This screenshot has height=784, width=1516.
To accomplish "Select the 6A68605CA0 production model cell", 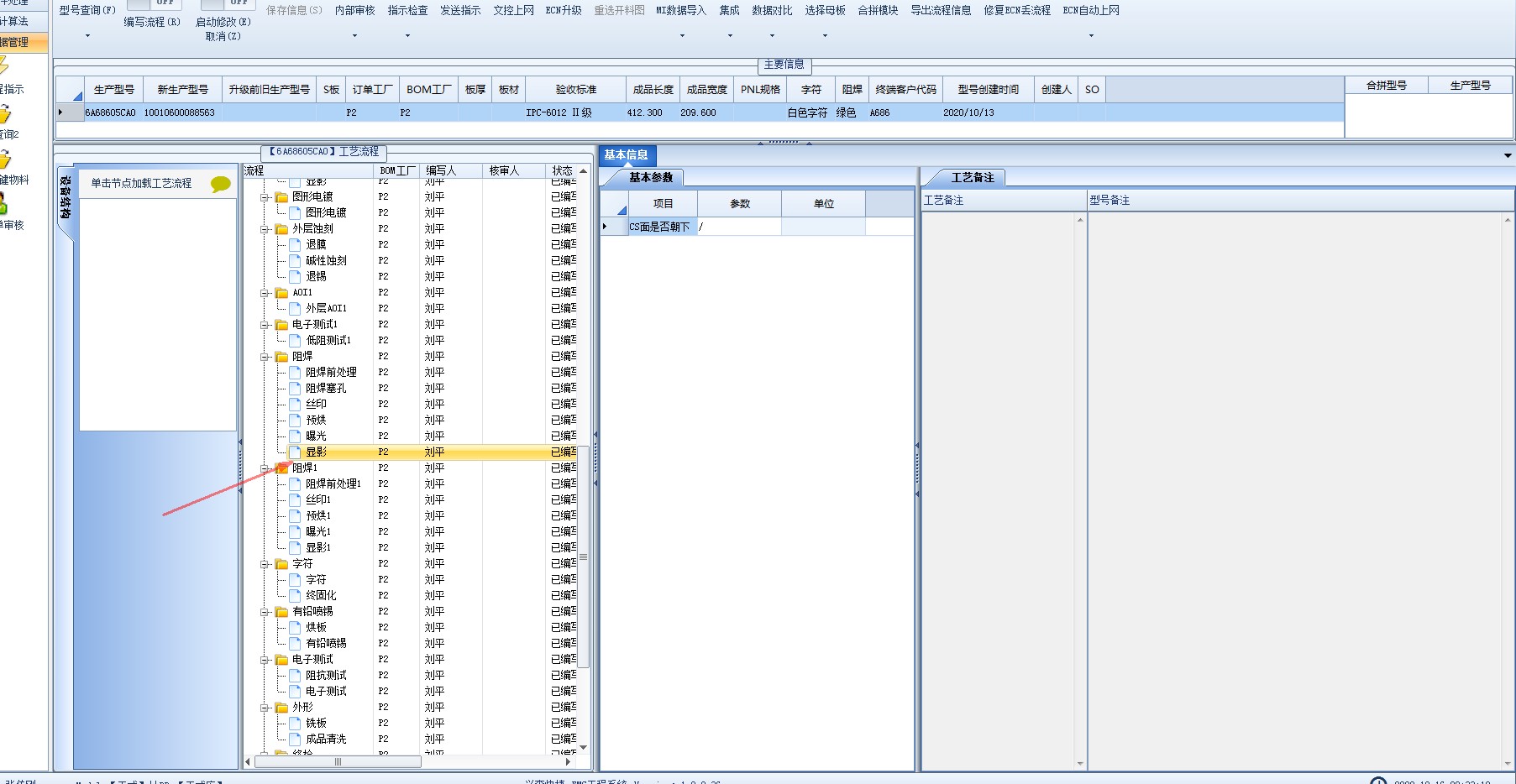I will coord(110,112).
